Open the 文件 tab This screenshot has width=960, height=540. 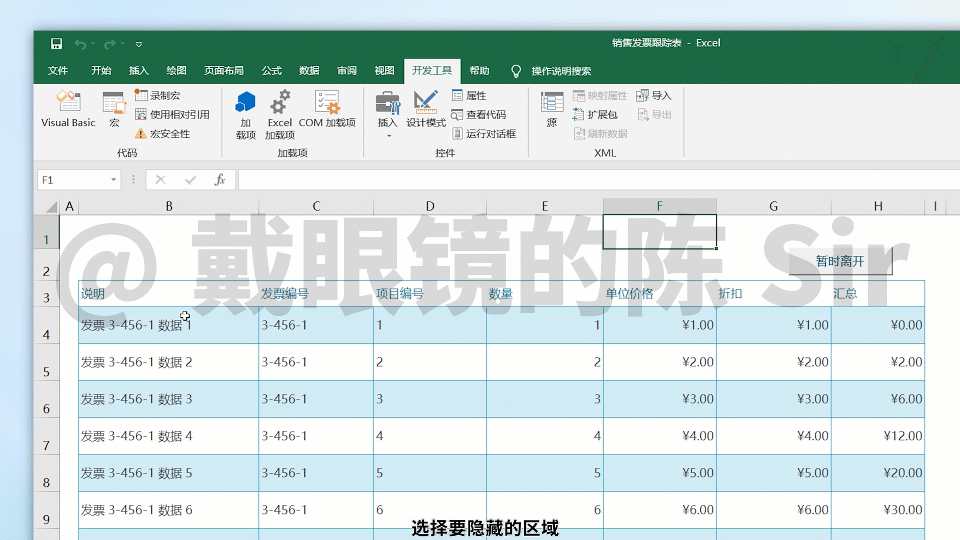click(x=58, y=70)
